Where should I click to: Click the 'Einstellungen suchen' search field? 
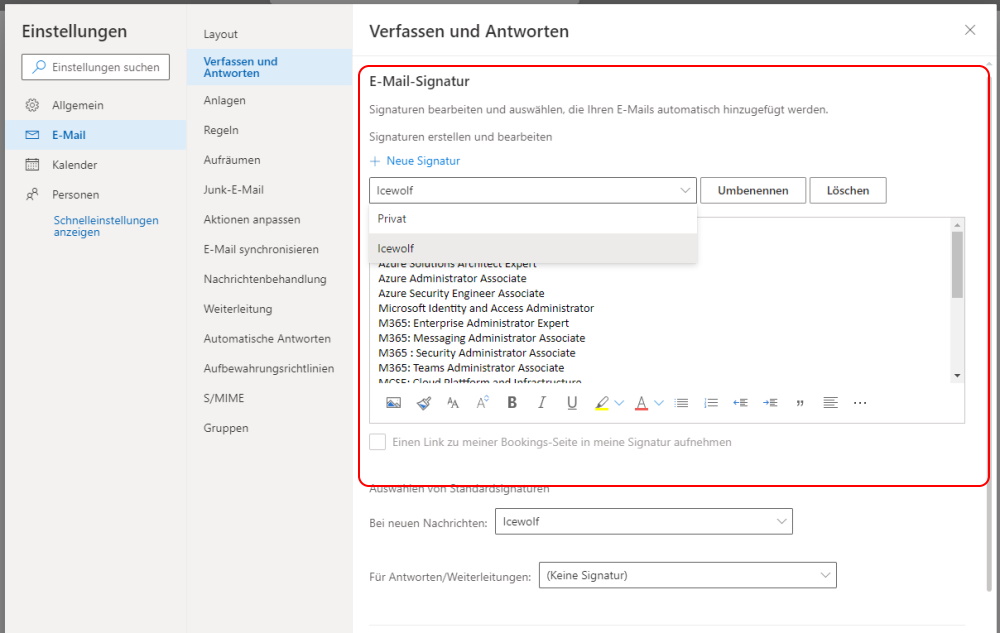[x=96, y=67]
